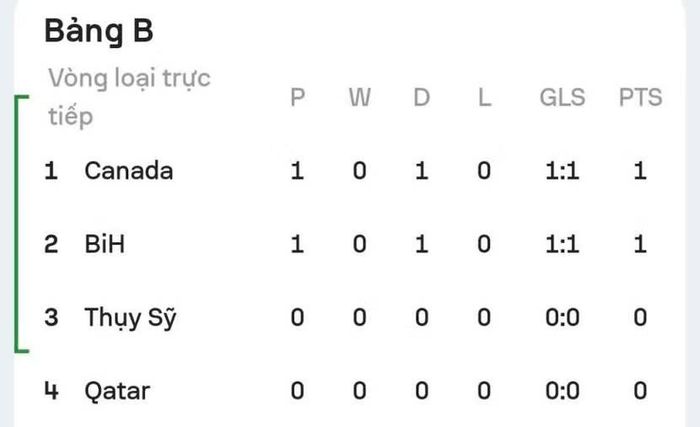This screenshot has height=427, width=700.
Task: Click the D column header
Action: [x=422, y=97]
